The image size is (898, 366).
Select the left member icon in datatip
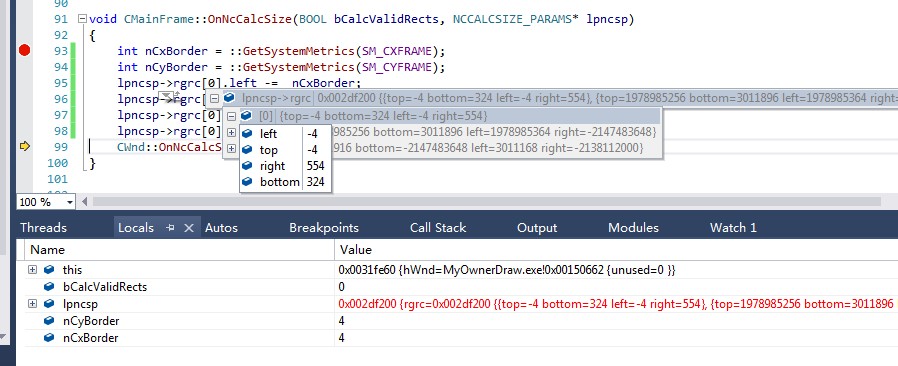pyautogui.click(x=247, y=133)
